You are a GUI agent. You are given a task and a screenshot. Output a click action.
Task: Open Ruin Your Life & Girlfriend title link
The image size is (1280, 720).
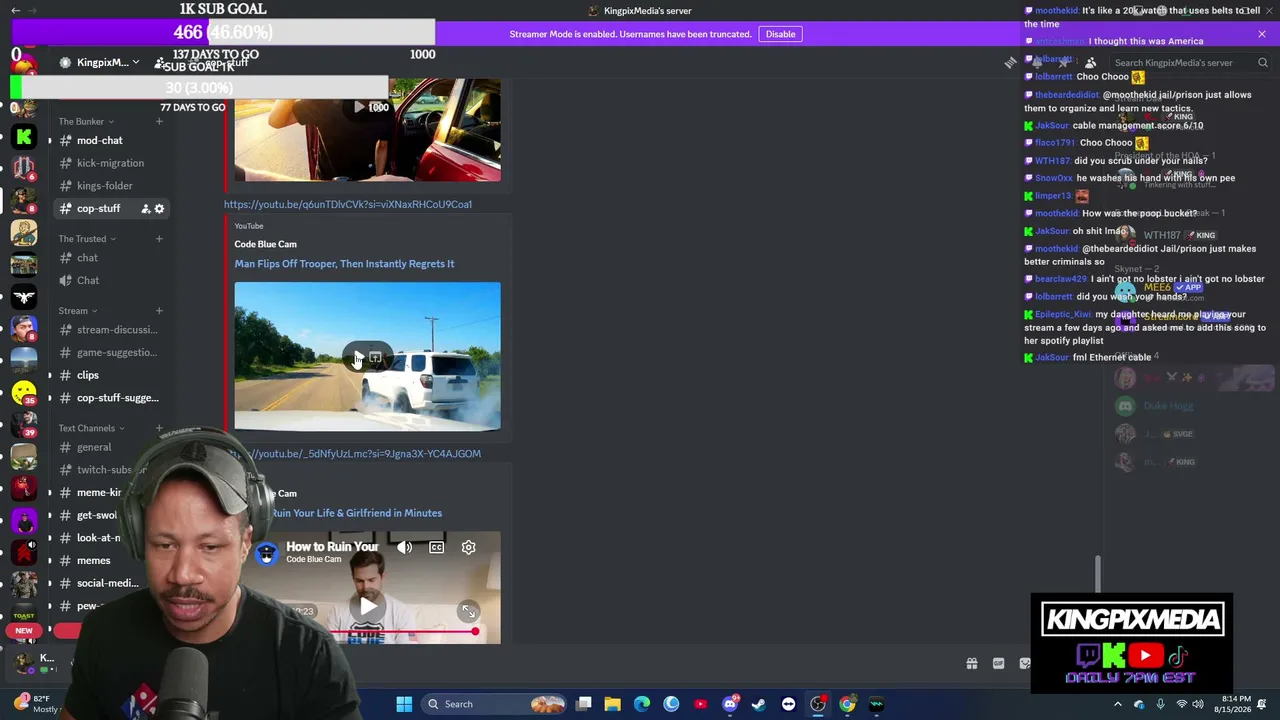pyautogui.click(x=356, y=513)
